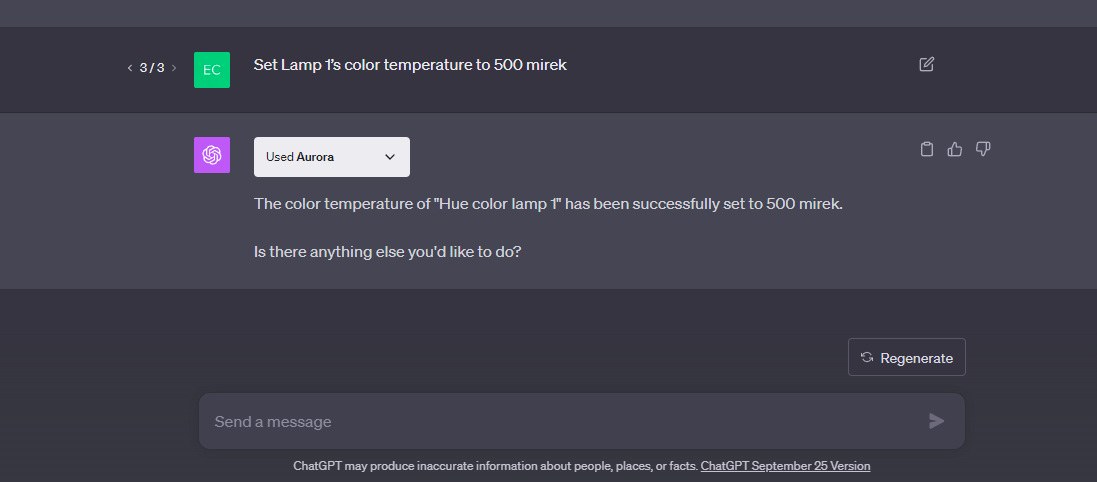Click the 'Is there anything else' line

387,252
